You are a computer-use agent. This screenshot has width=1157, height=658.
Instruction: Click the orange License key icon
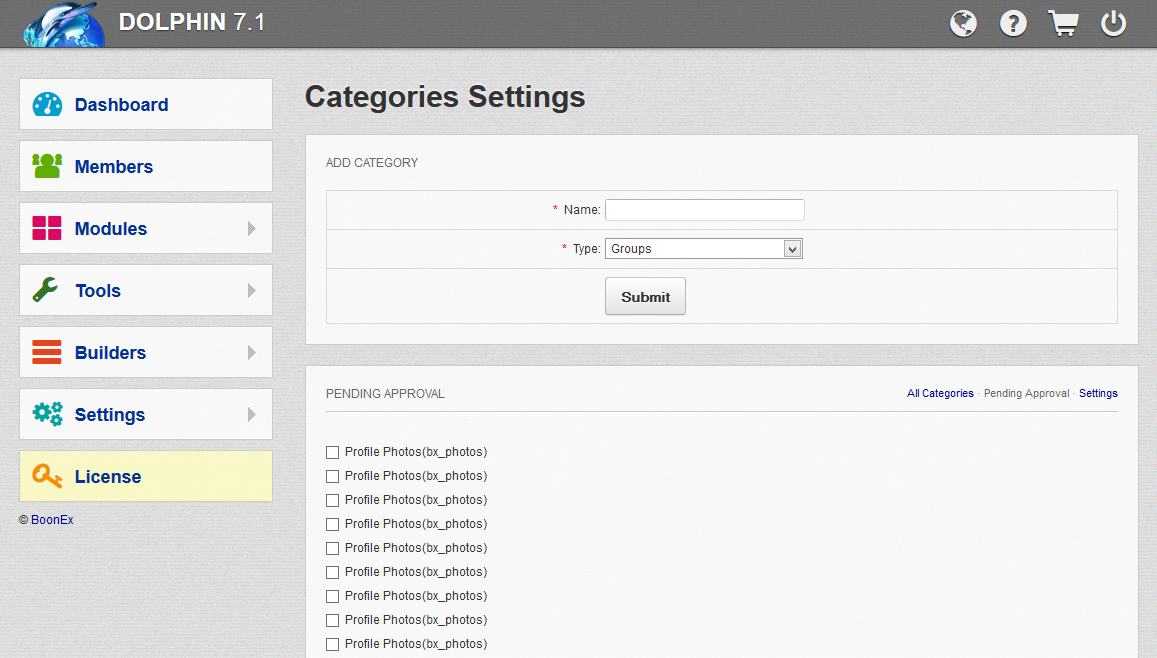(47, 477)
